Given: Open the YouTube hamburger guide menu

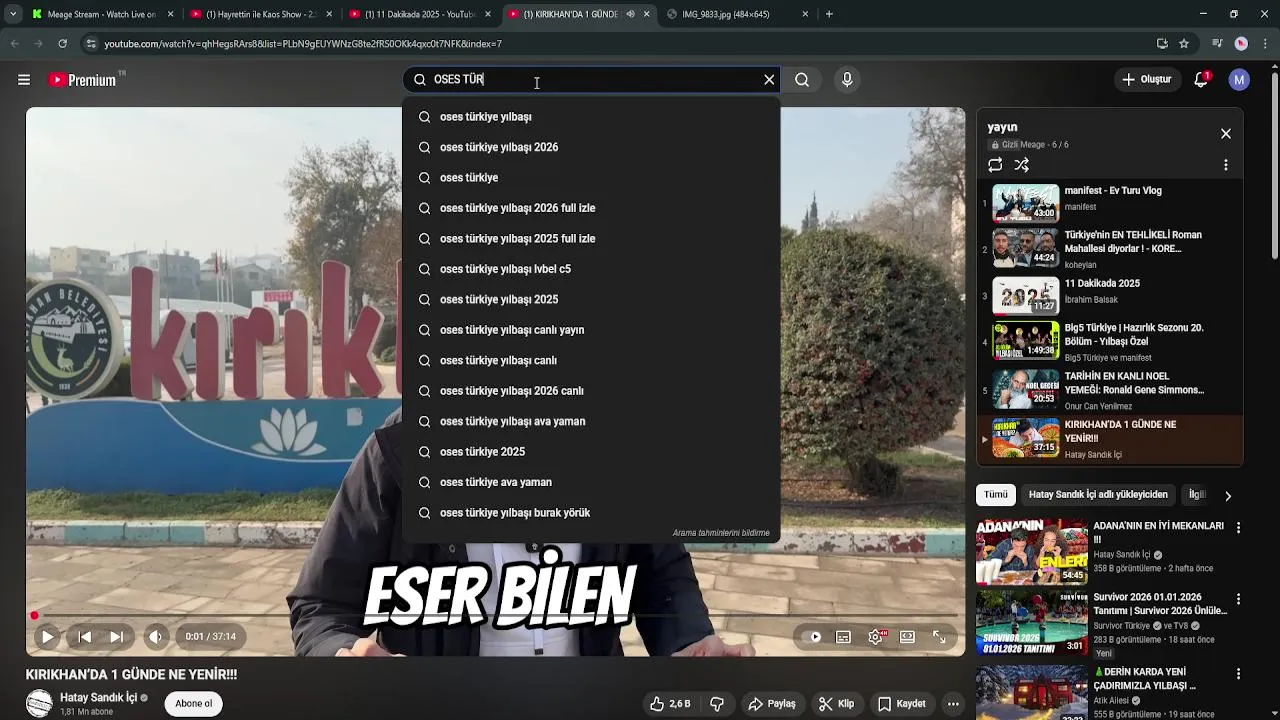Looking at the screenshot, I should [x=24, y=80].
